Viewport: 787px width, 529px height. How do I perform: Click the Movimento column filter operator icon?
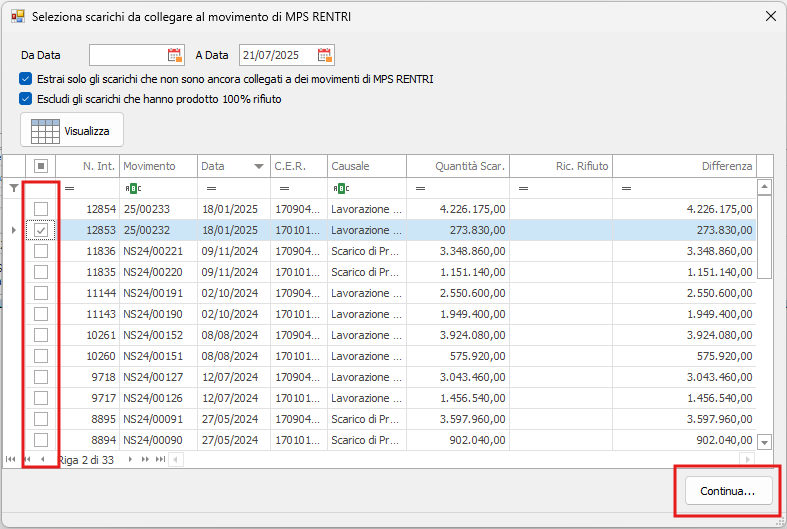click(x=133, y=188)
